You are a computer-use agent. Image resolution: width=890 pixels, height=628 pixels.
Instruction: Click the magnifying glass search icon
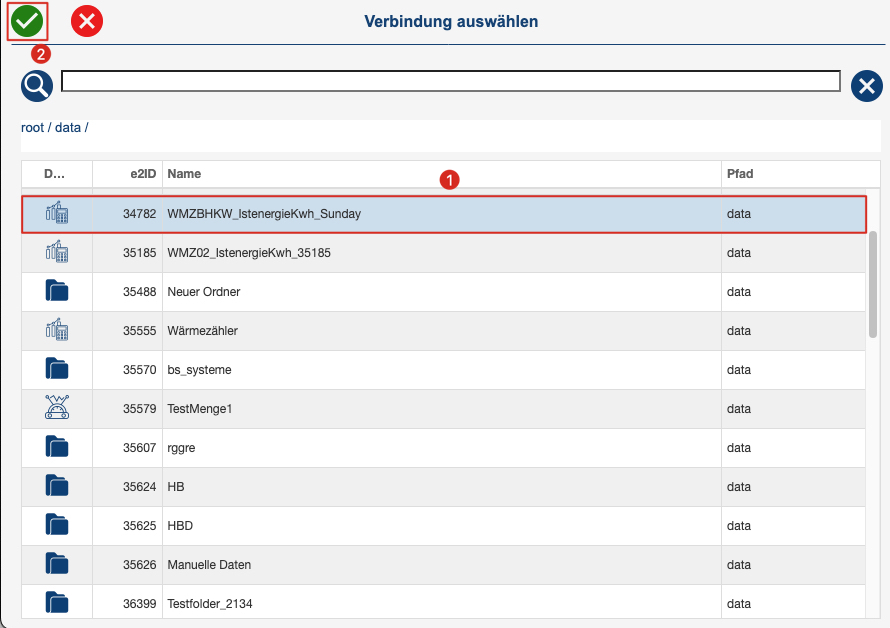pyautogui.click(x=37, y=86)
